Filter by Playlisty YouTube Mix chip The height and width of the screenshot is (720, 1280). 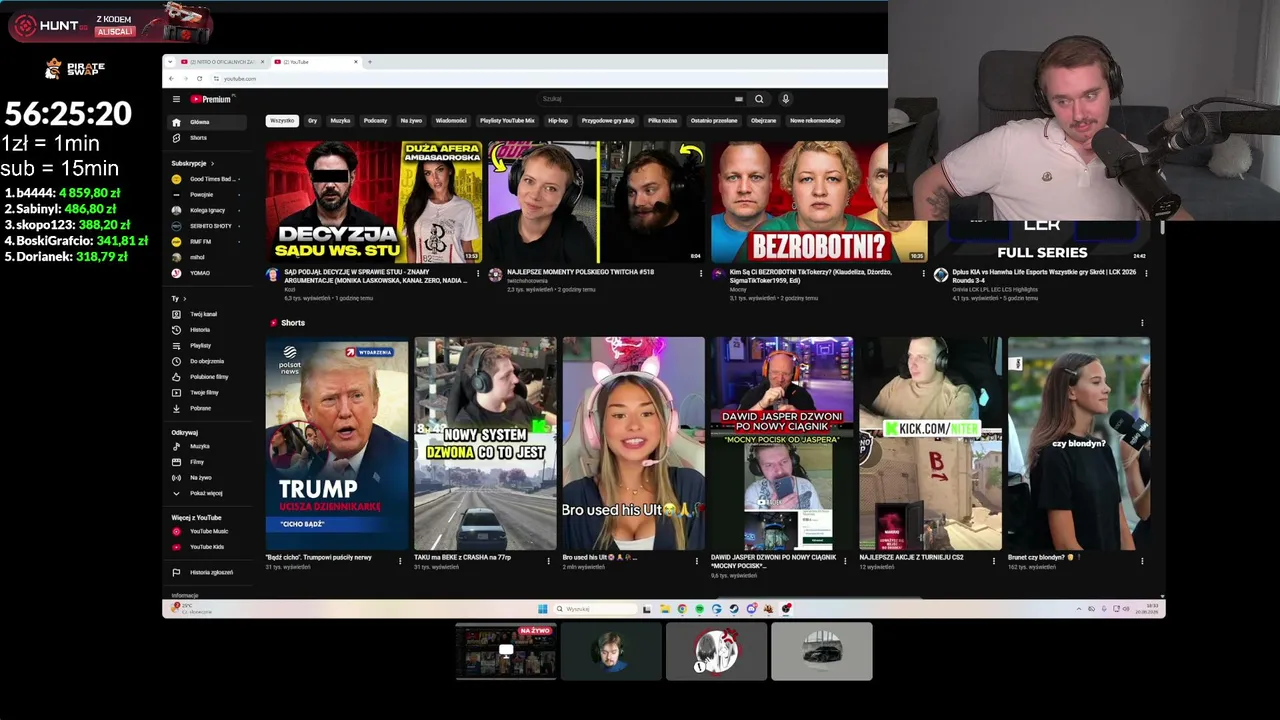point(507,121)
